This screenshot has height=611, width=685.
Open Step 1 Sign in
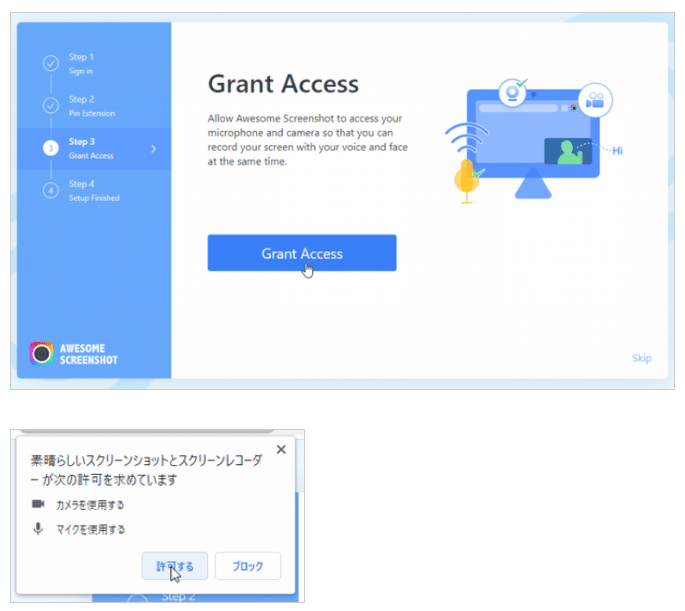tap(81, 64)
